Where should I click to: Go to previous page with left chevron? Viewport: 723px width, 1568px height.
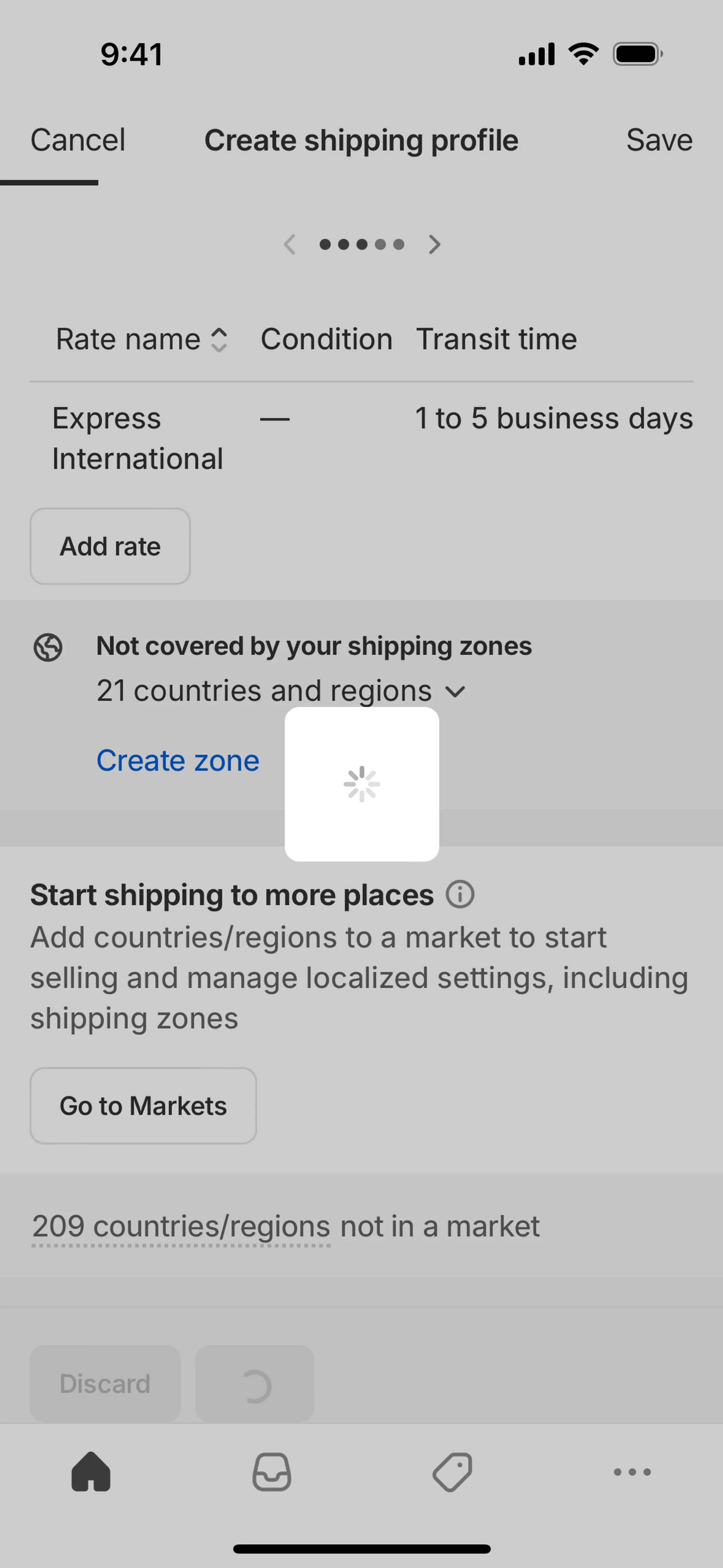coord(290,245)
